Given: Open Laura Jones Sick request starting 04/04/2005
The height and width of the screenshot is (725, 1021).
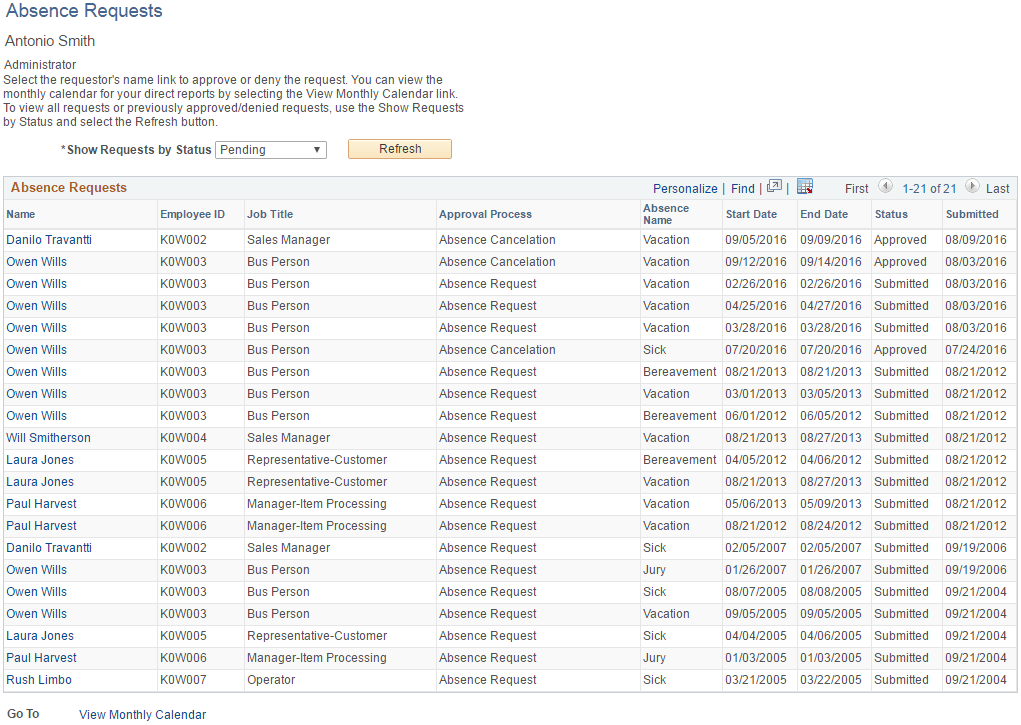Looking at the screenshot, I should (40, 636).
